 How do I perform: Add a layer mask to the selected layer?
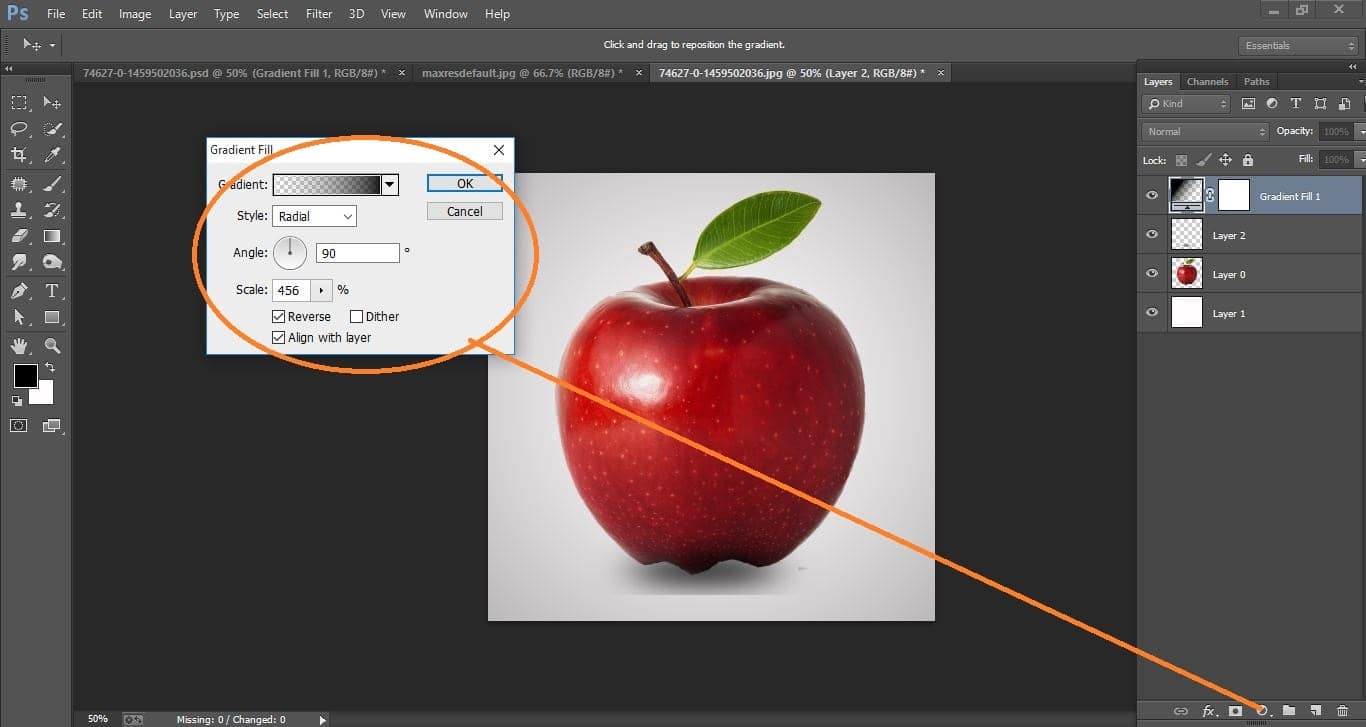tap(1235, 711)
